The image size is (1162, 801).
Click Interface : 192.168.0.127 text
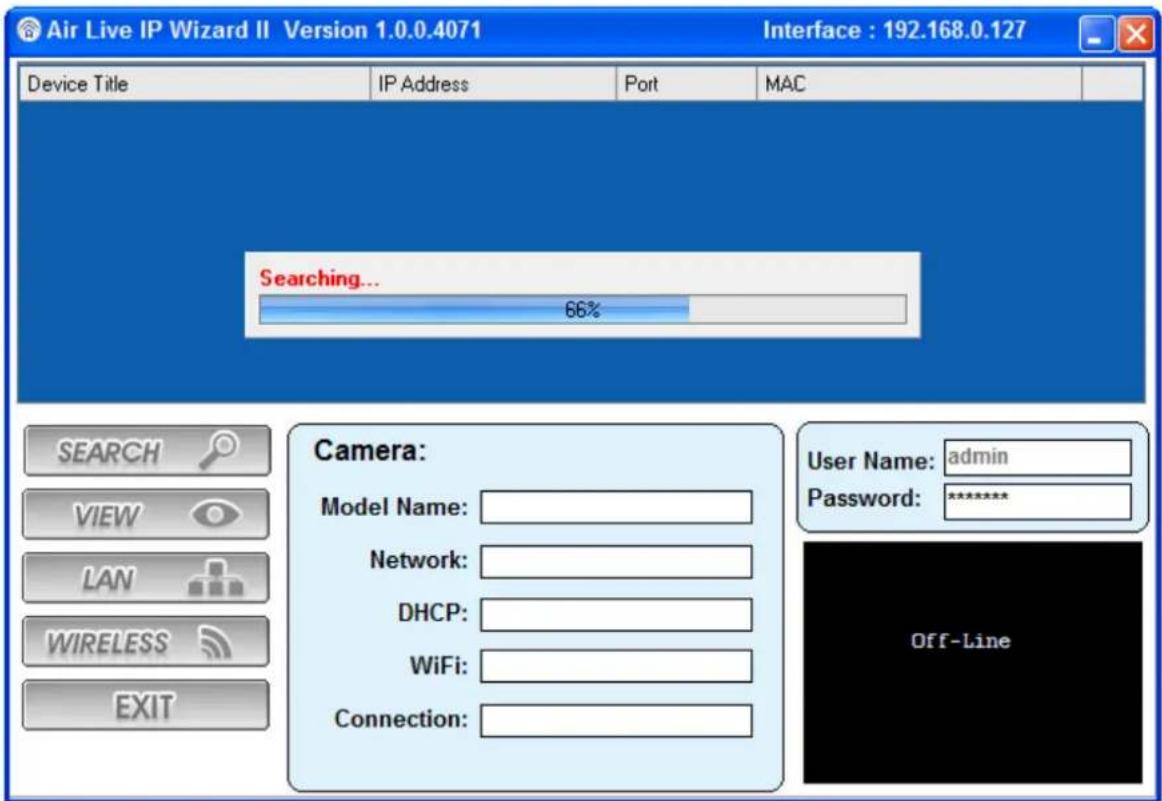click(x=894, y=31)
